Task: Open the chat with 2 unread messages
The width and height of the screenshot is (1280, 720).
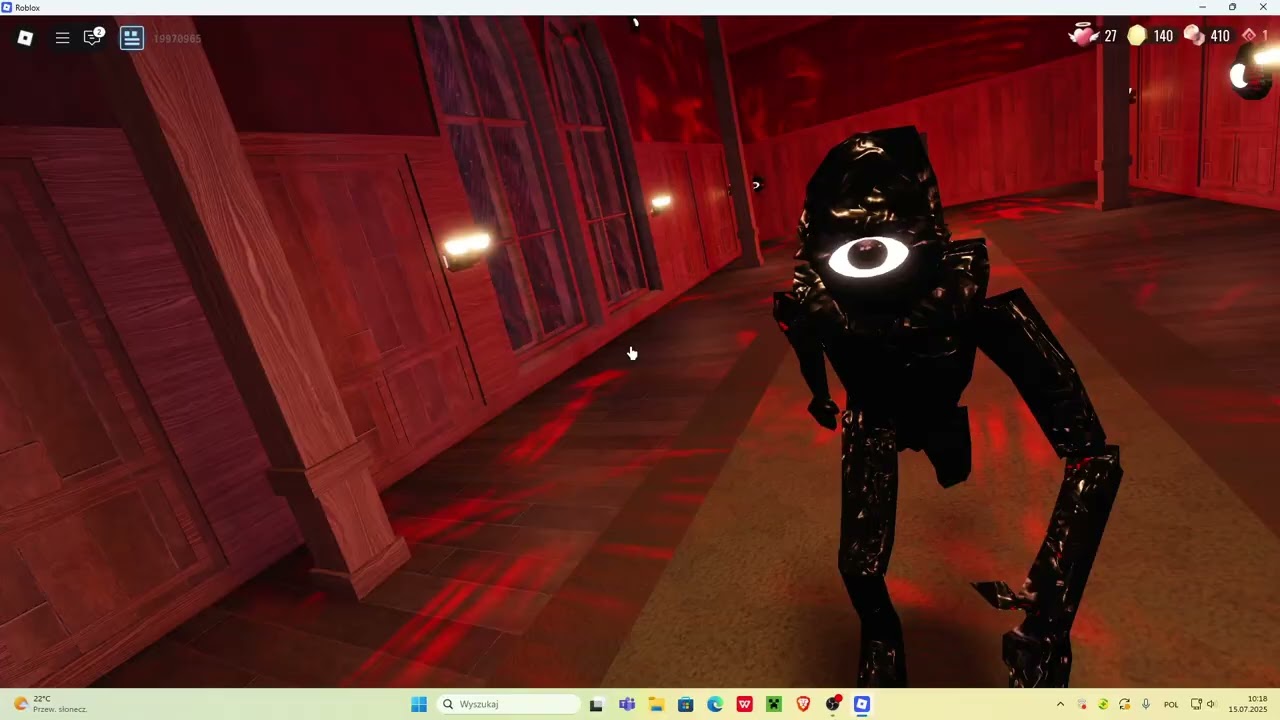Action: 93,38
